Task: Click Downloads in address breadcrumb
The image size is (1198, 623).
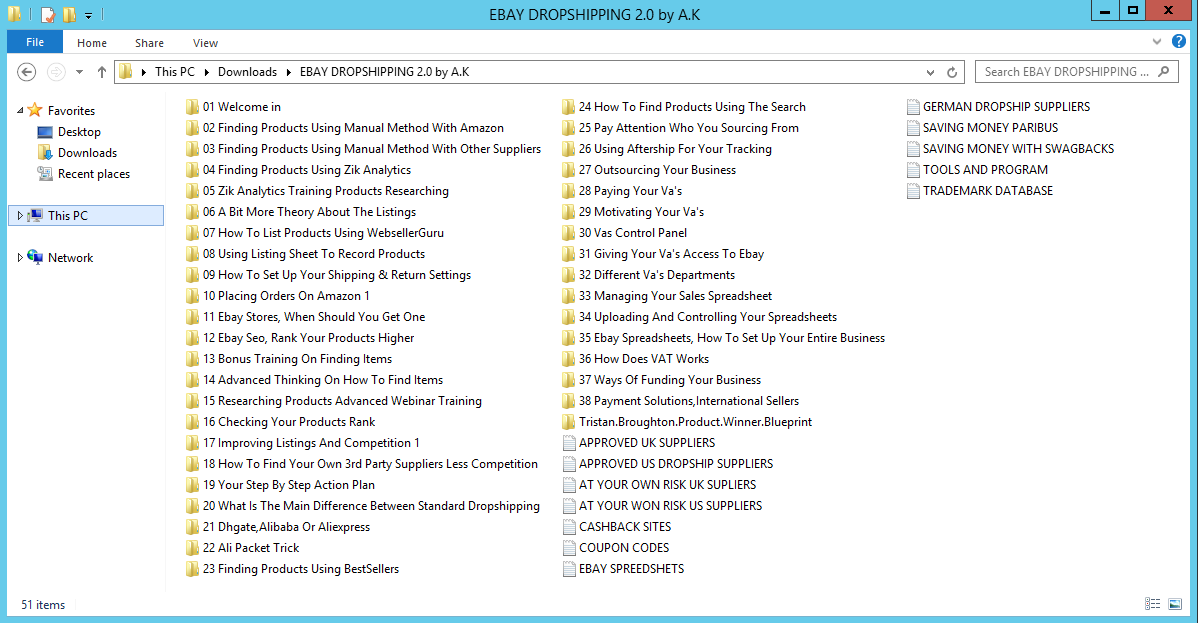Action: point(248,72)
